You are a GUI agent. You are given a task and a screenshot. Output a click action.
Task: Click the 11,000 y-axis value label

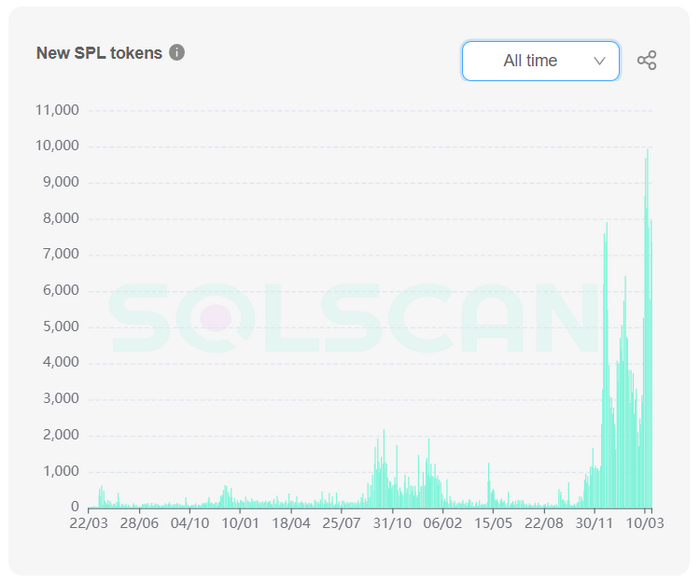click(x=57, y=110)
